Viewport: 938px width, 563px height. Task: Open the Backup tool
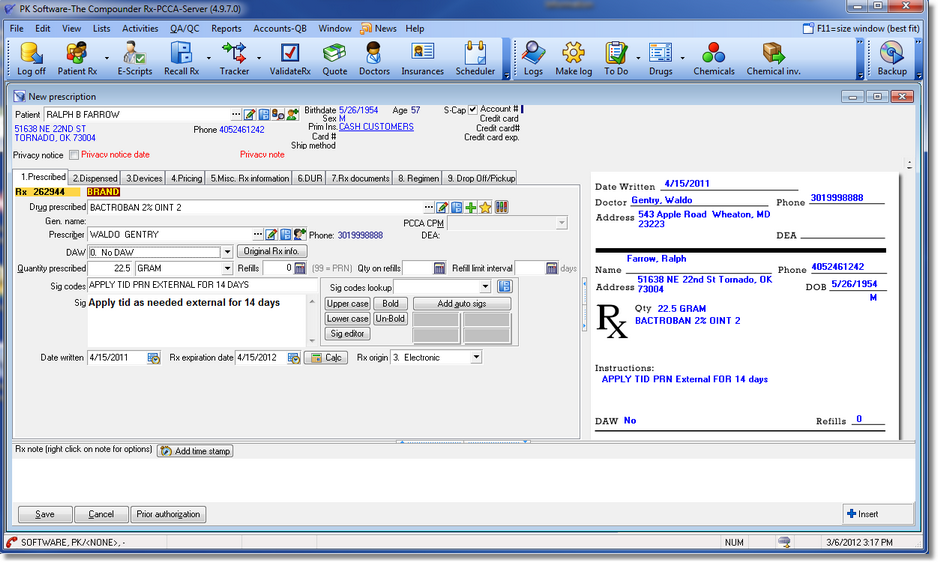[x=892, y=58]
